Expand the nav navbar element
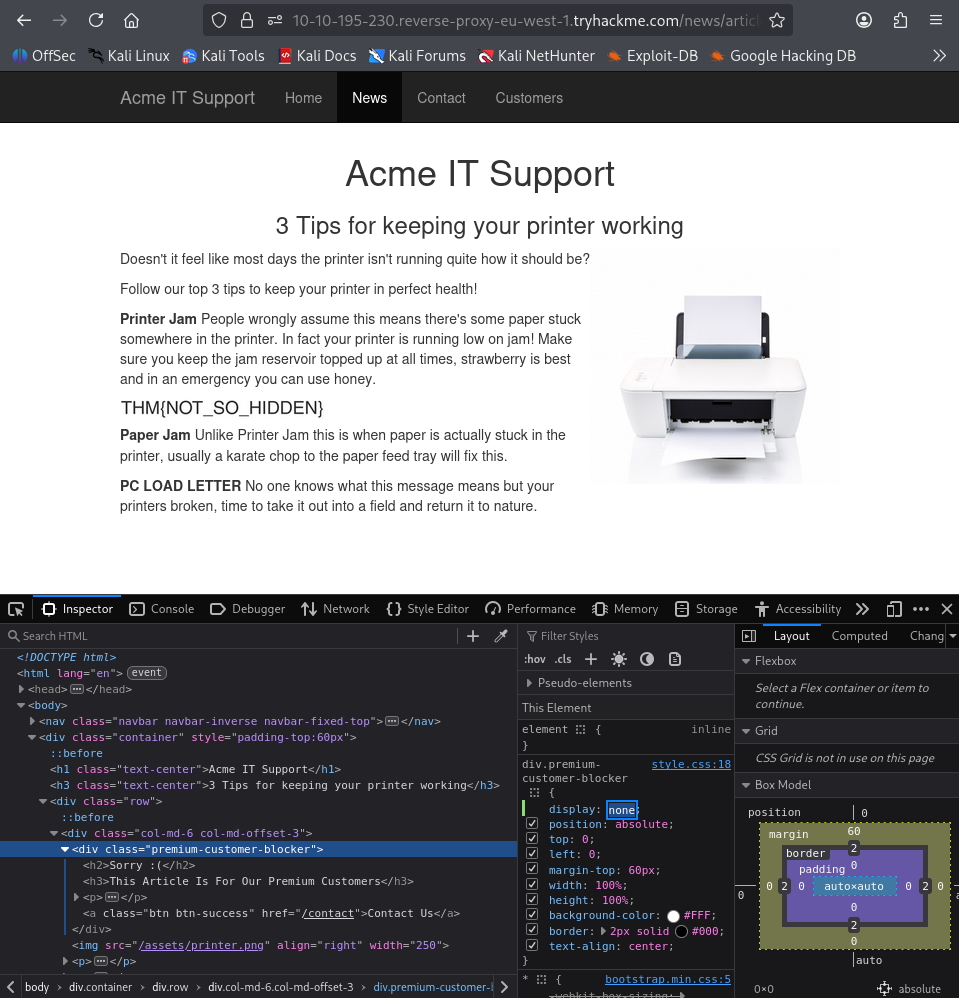 point(32,721)
